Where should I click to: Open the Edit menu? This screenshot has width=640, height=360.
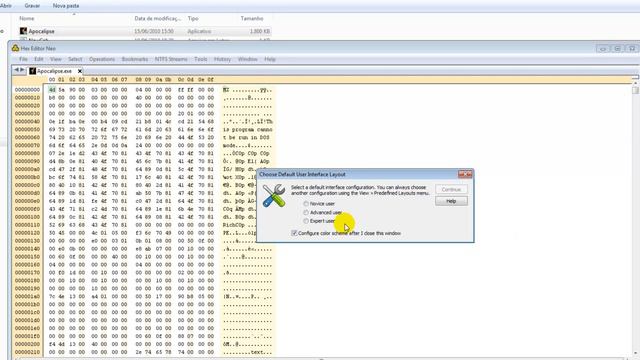click(x=39, y=59)
